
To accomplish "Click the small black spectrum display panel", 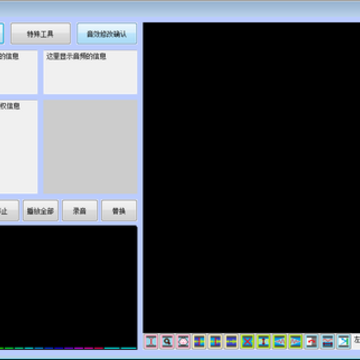I will click(68, 288).
